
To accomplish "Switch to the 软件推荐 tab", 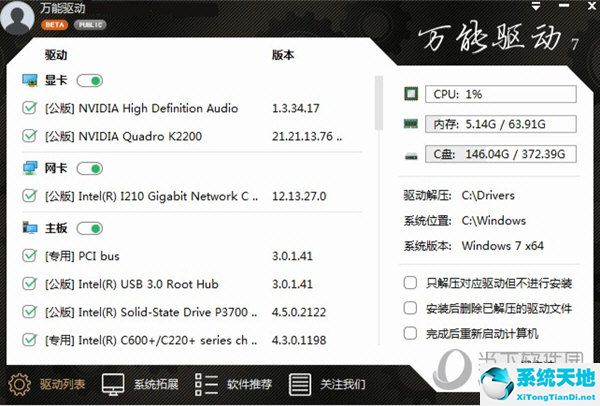I will (249, 384).
